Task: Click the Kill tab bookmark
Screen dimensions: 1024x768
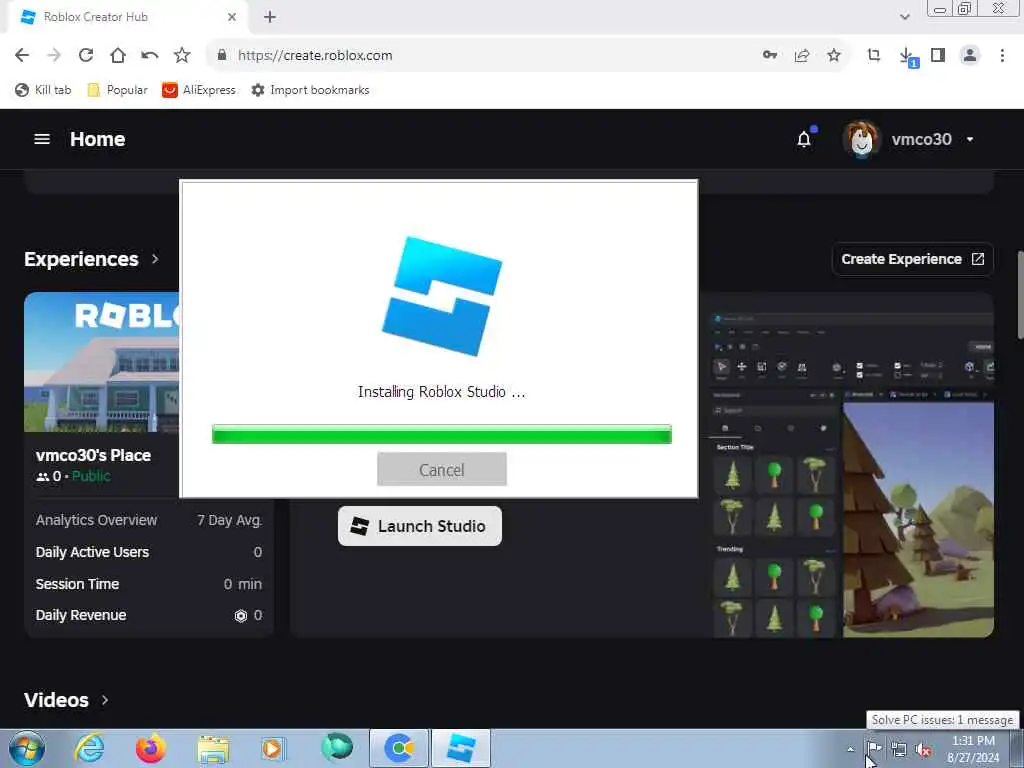Action: [x=43, y=90]
